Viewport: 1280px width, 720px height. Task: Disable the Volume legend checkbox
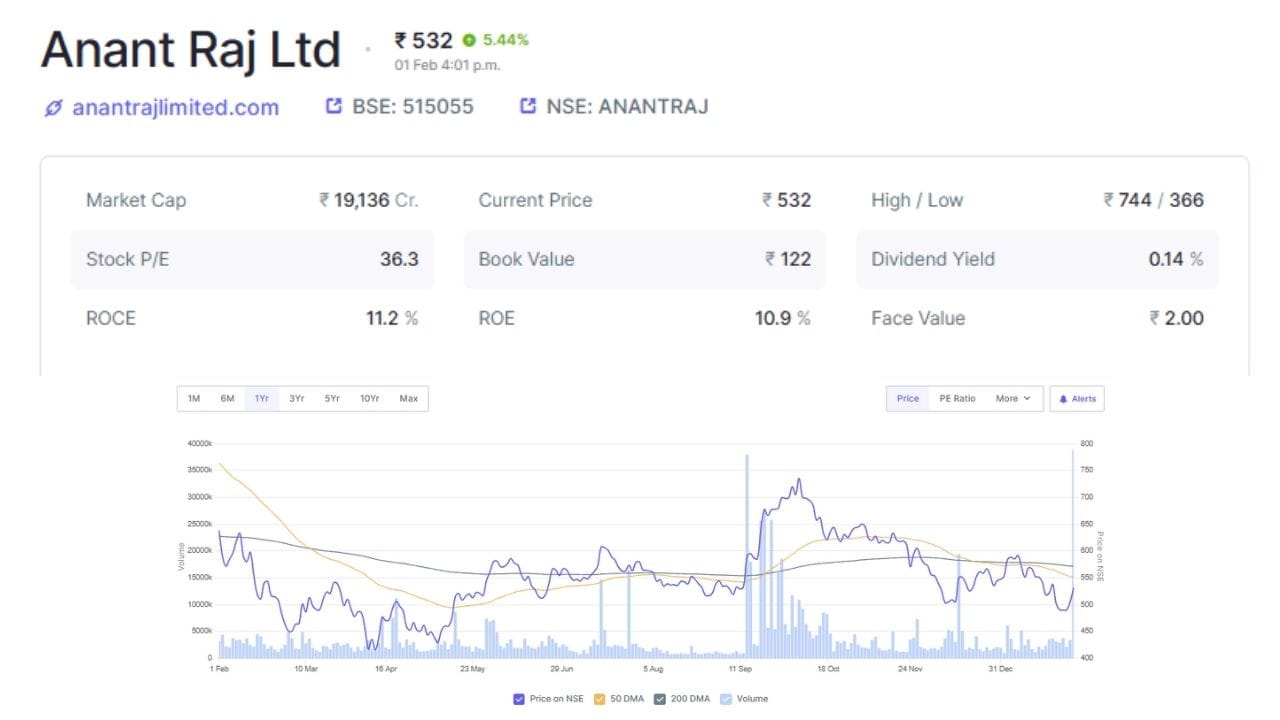tap(726, 699)
